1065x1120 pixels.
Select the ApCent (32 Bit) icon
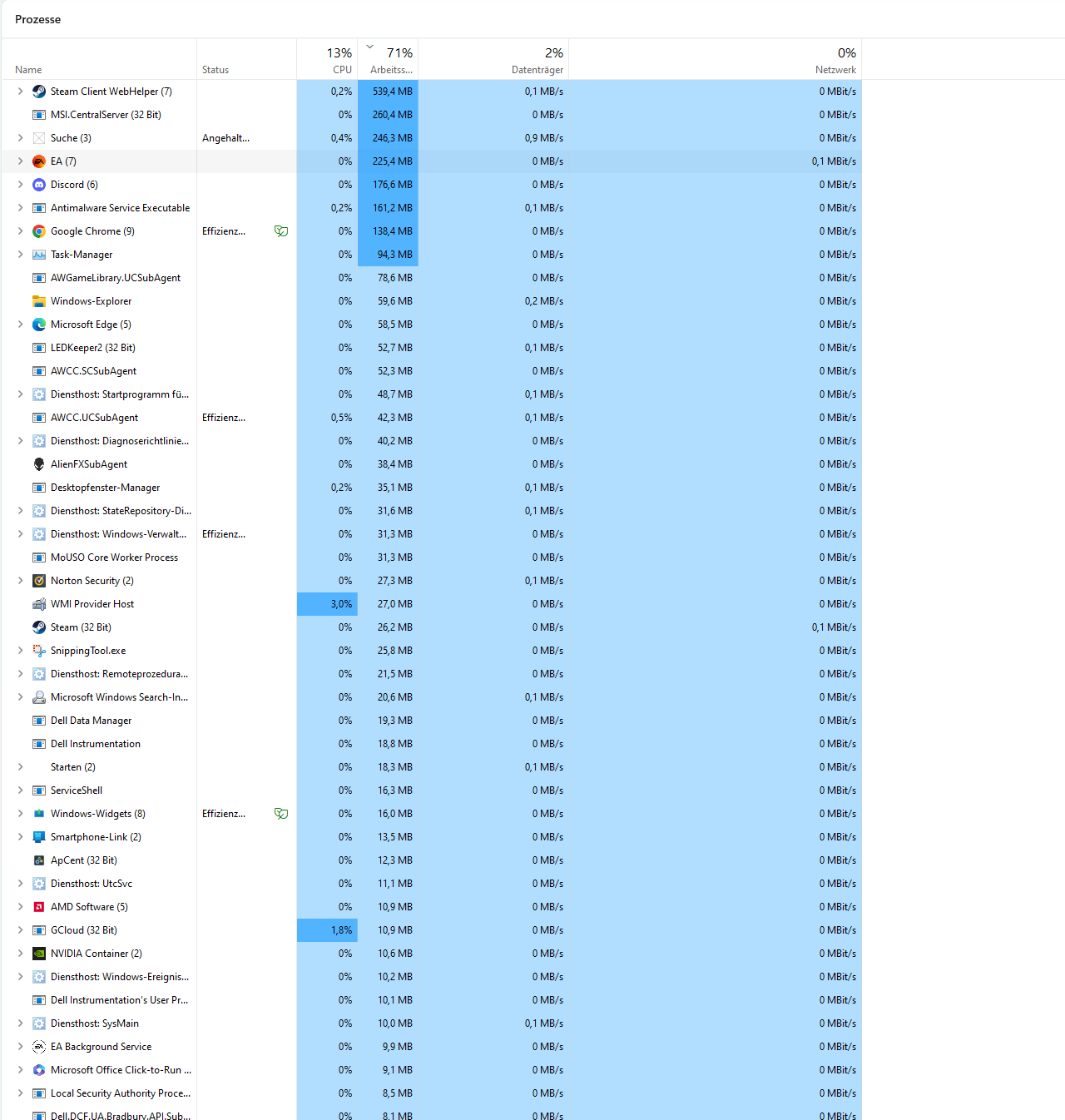39,860
